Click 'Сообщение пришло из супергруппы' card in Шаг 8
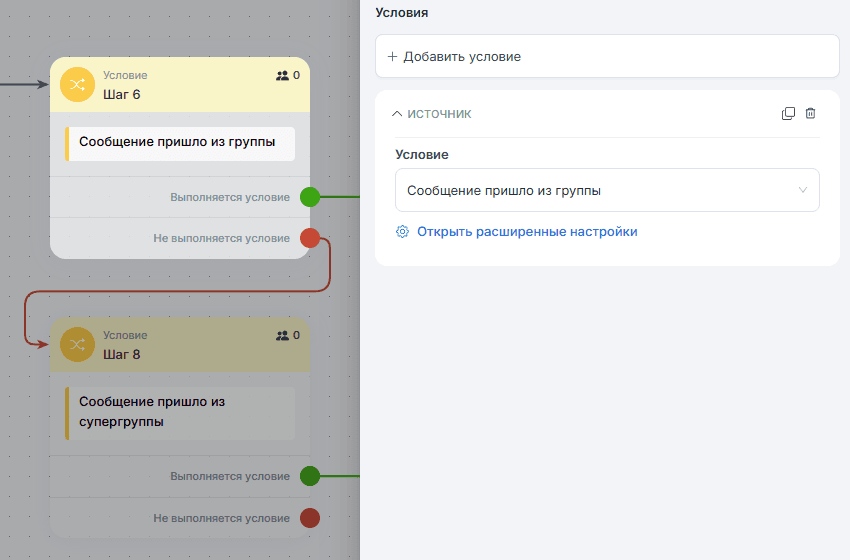850x560 pixels. [x=180, y=413]
